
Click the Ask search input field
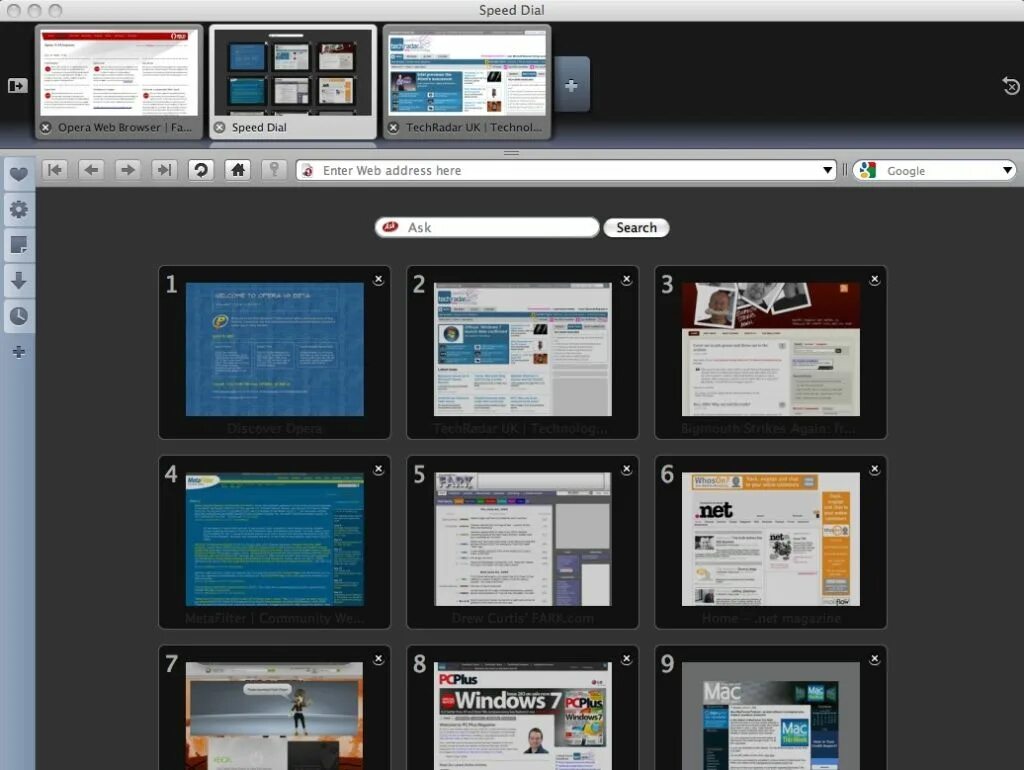point(487,227)
